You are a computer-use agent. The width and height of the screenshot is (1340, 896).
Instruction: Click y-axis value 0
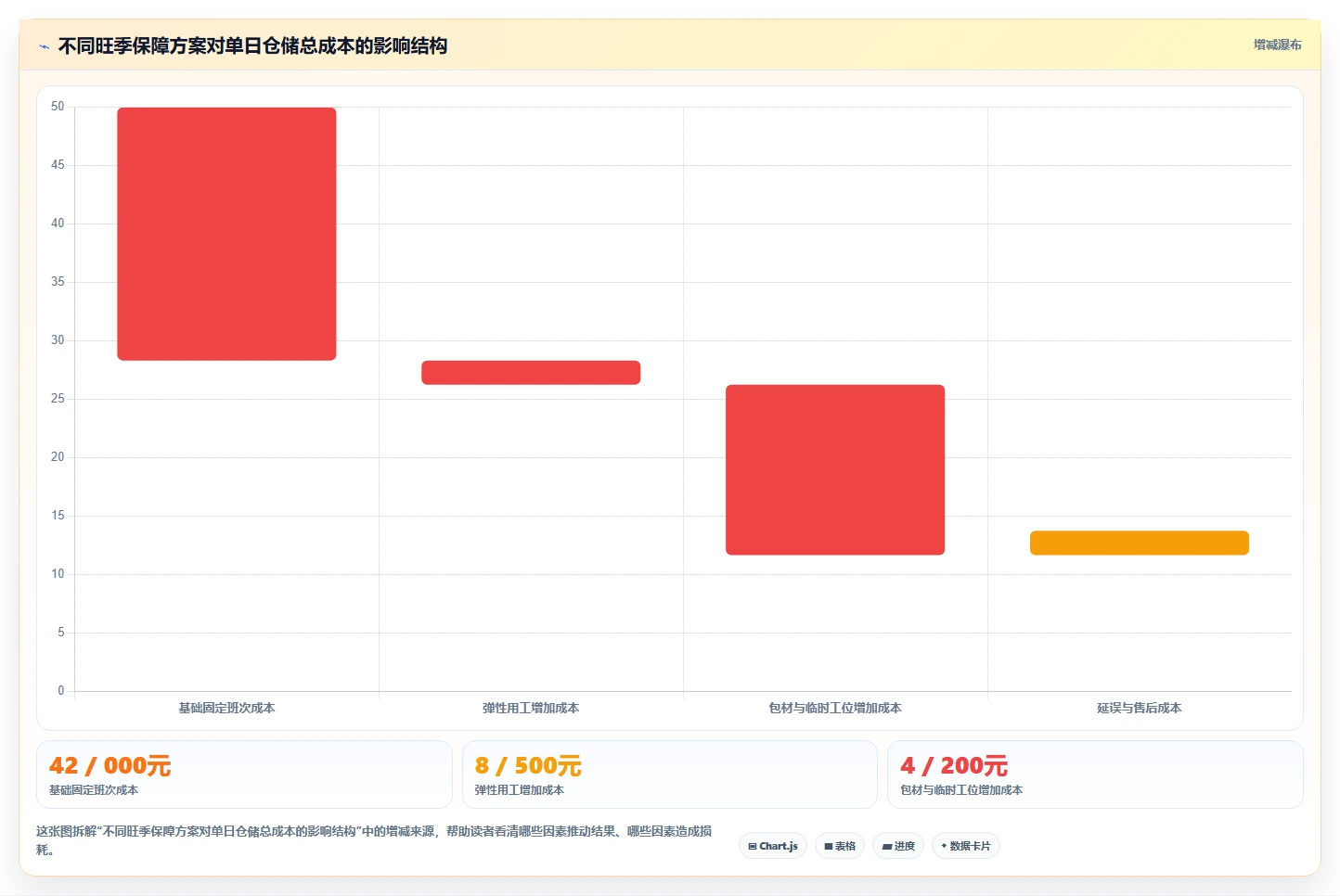pyautogui.click(x=61, y=691)
